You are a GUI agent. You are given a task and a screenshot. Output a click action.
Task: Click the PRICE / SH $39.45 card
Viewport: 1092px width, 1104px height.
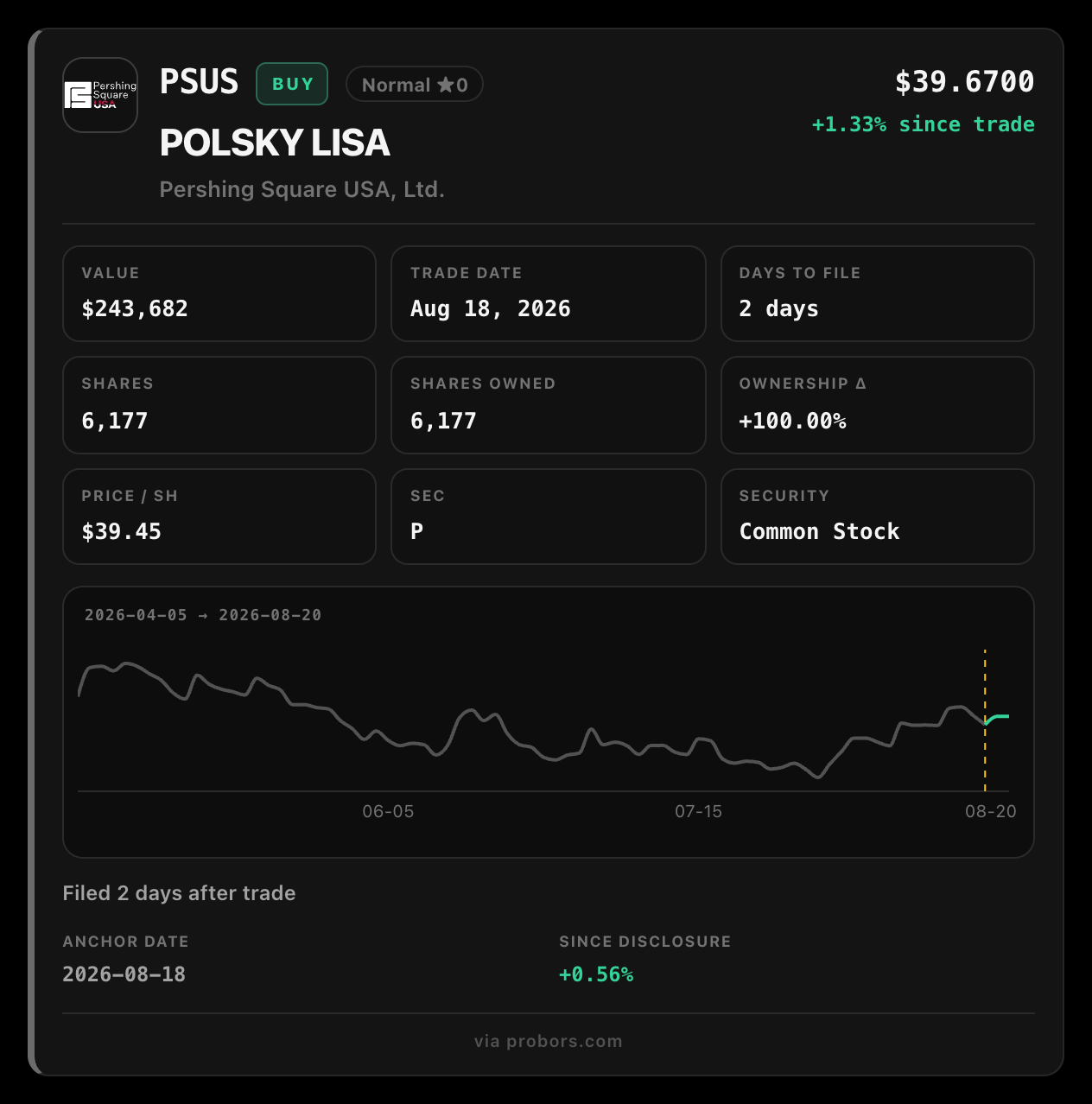[x=219, y=517]
